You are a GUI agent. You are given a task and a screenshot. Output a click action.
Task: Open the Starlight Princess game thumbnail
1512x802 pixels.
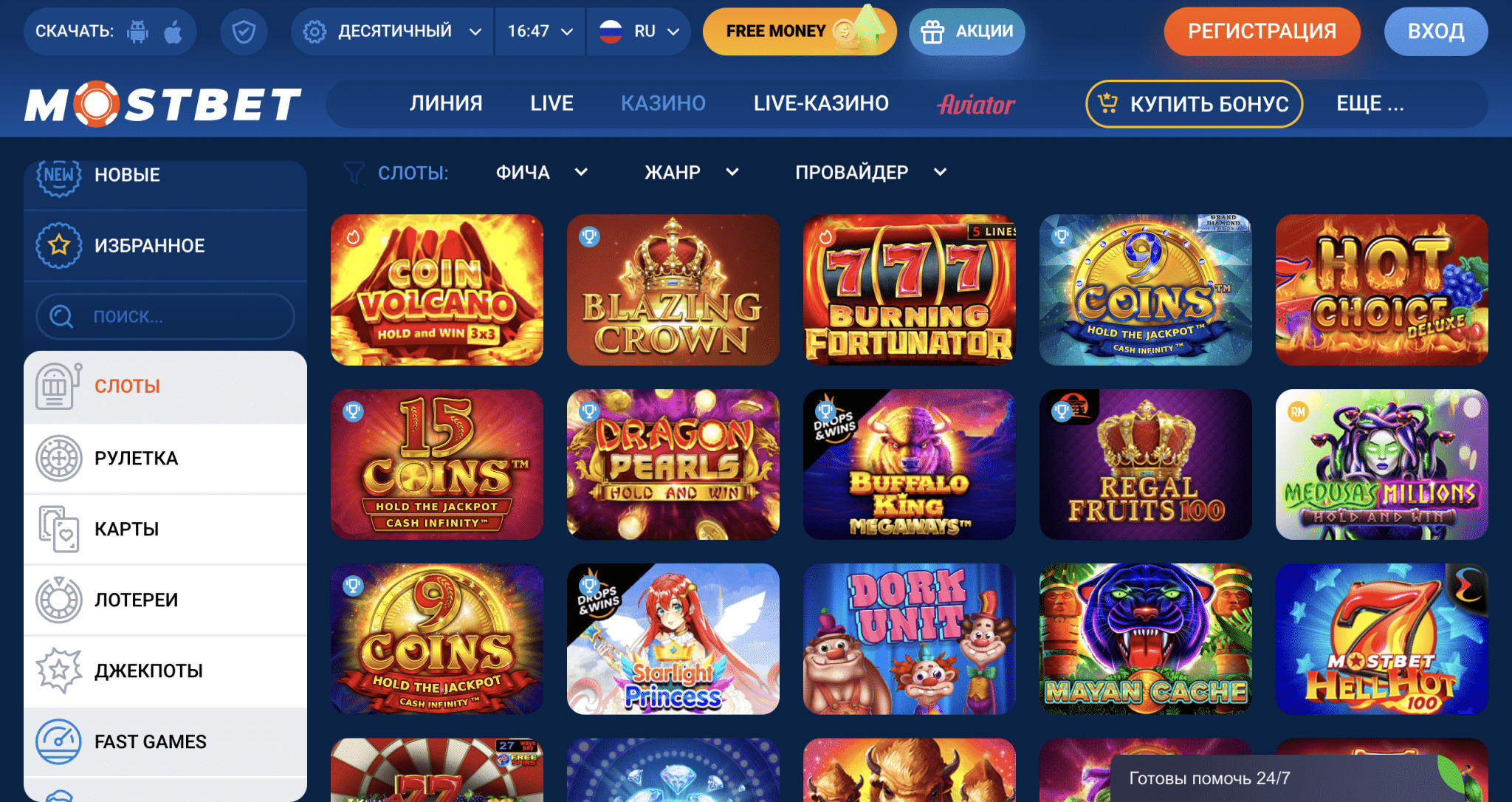[673, 639]
